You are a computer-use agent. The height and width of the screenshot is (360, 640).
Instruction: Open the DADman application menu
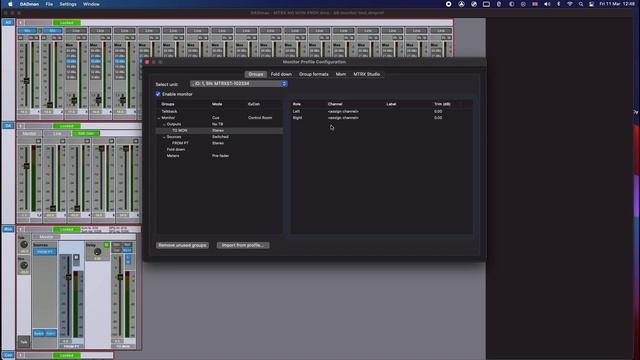click(29, 4)
